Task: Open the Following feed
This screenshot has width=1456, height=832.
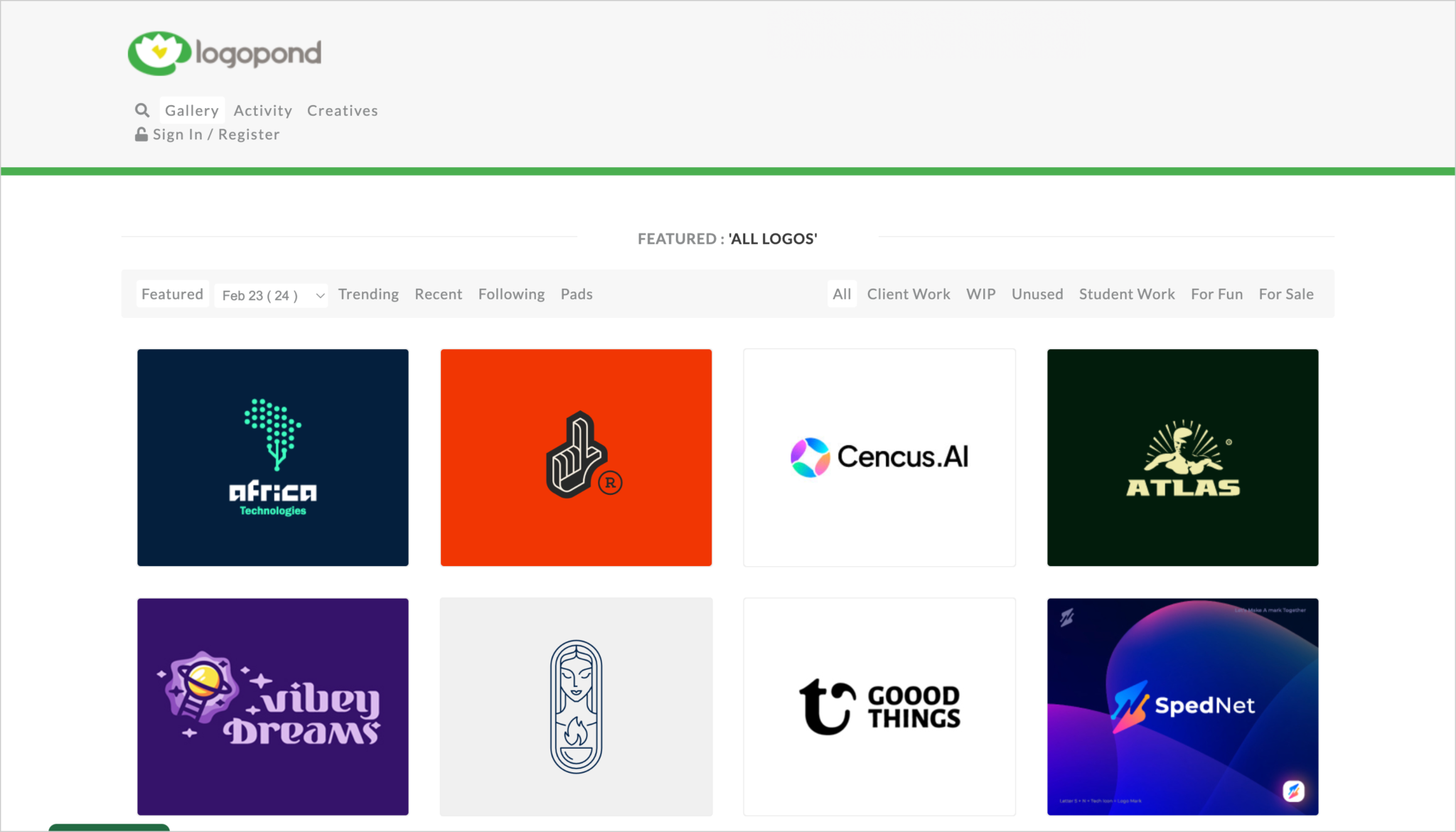Action: 511,294
